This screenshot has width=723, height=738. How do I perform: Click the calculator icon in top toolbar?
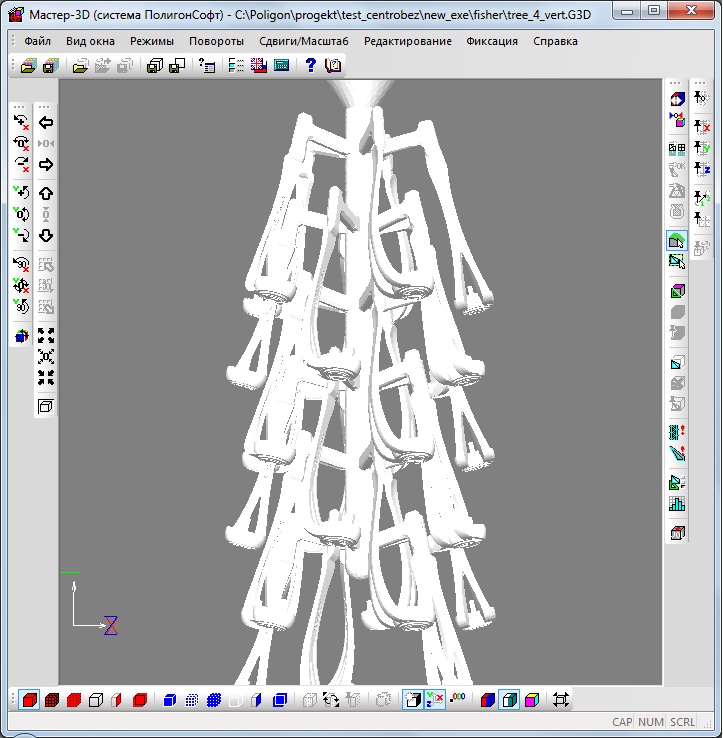[282, 65]
